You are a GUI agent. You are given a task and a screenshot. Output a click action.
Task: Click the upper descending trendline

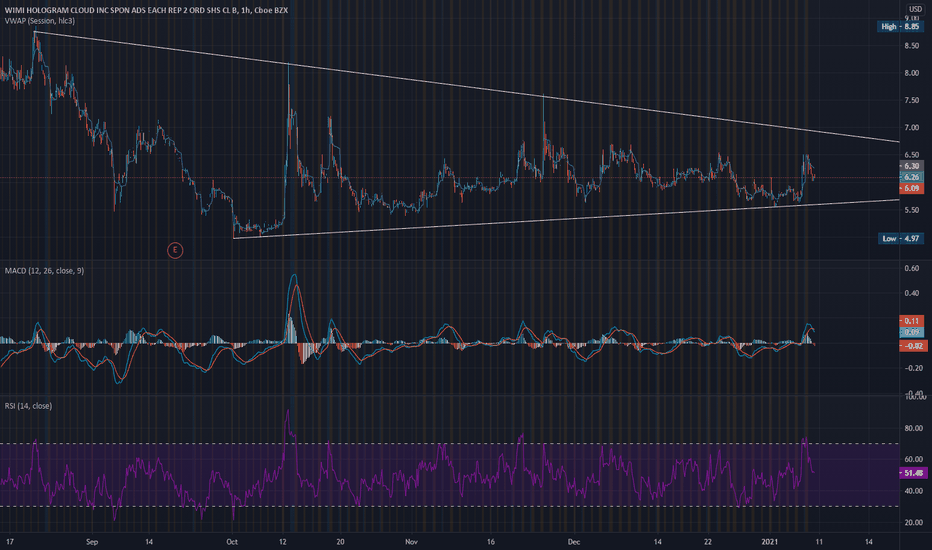tap(467, 87)
